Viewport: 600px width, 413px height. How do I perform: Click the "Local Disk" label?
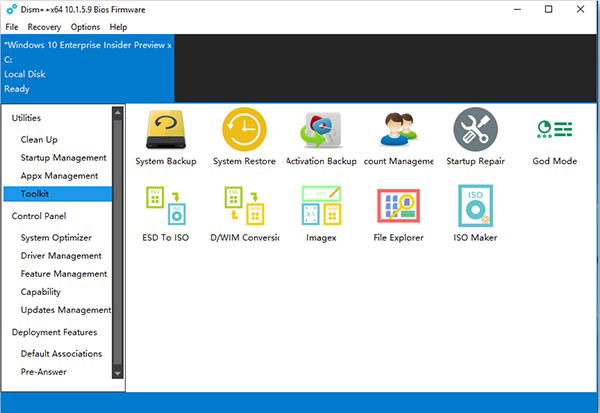click(25, 74)
